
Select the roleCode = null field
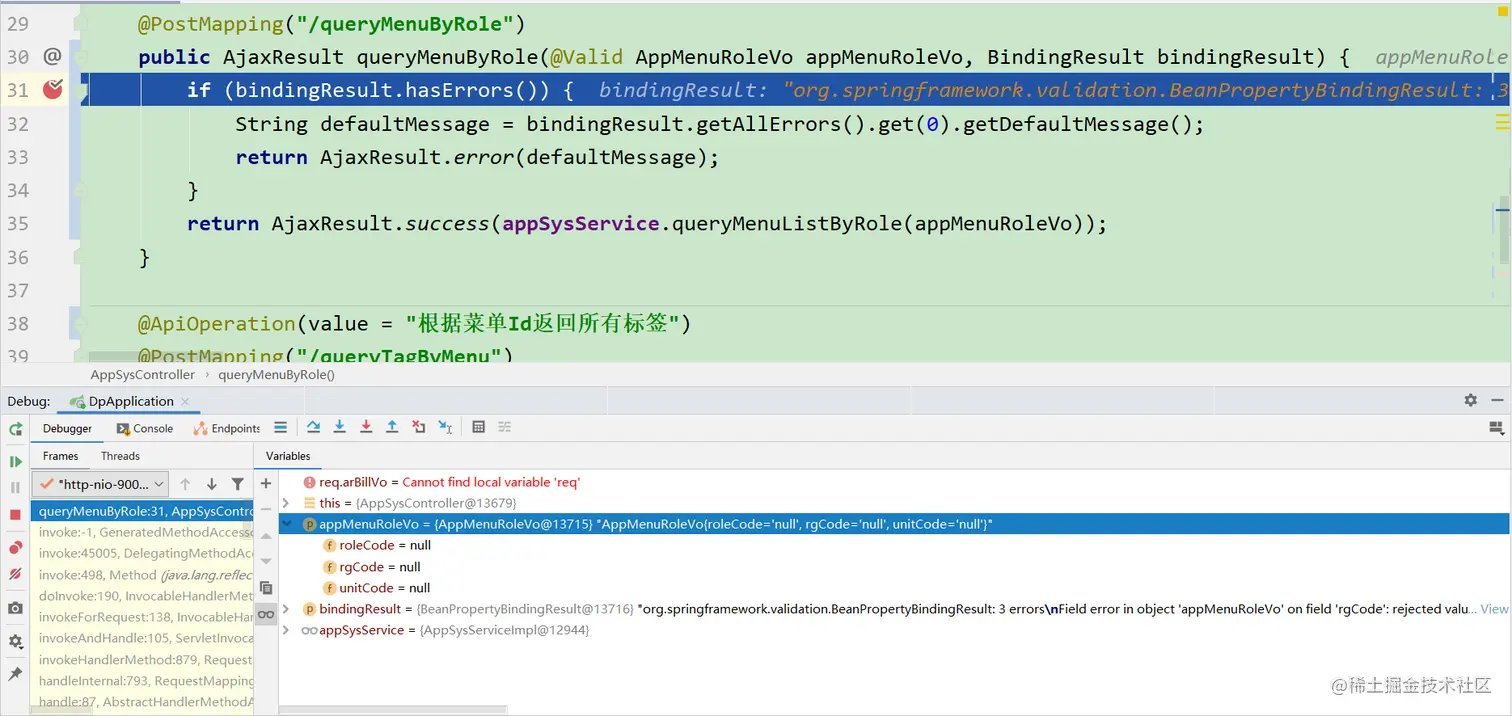[x=377, y=545]
